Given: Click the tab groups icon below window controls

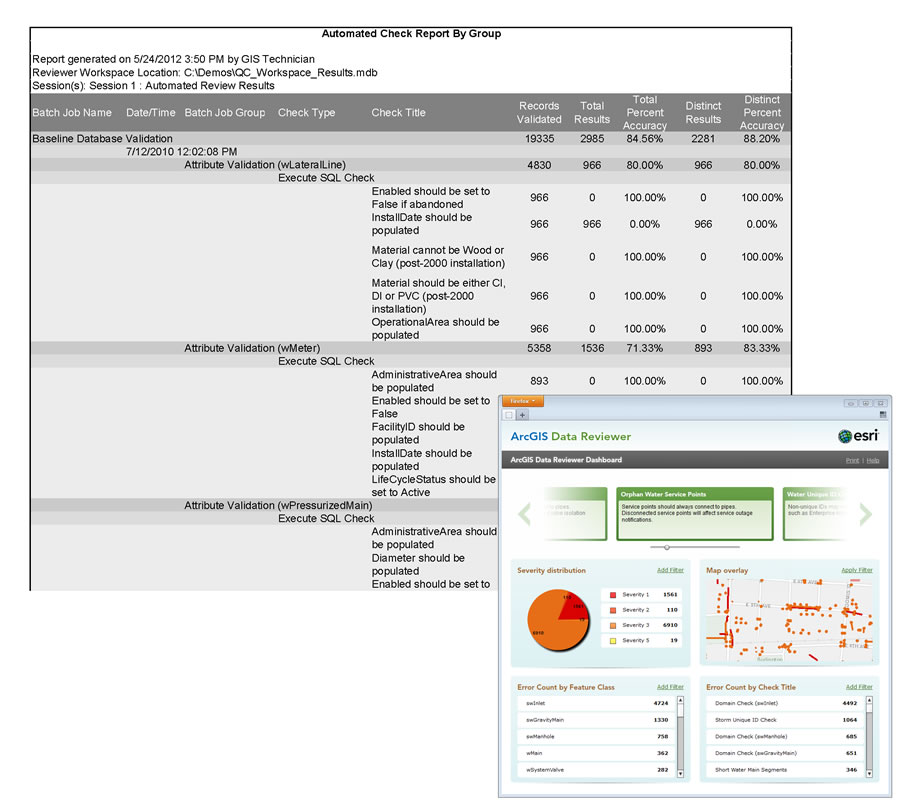Looking at the screenshot, I should pos(883,414).
